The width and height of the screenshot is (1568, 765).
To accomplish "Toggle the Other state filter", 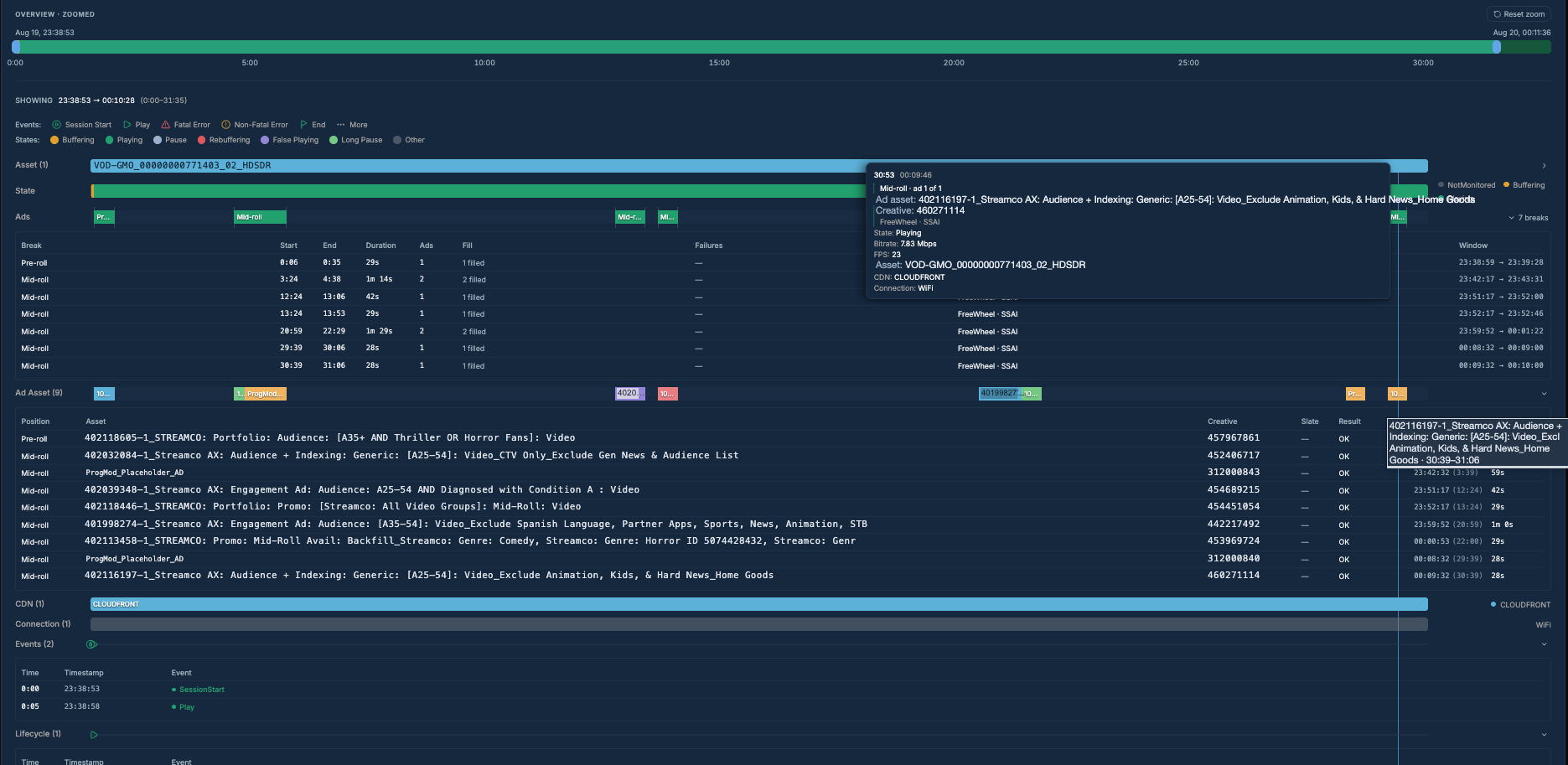I will click(x=409, y=140).
